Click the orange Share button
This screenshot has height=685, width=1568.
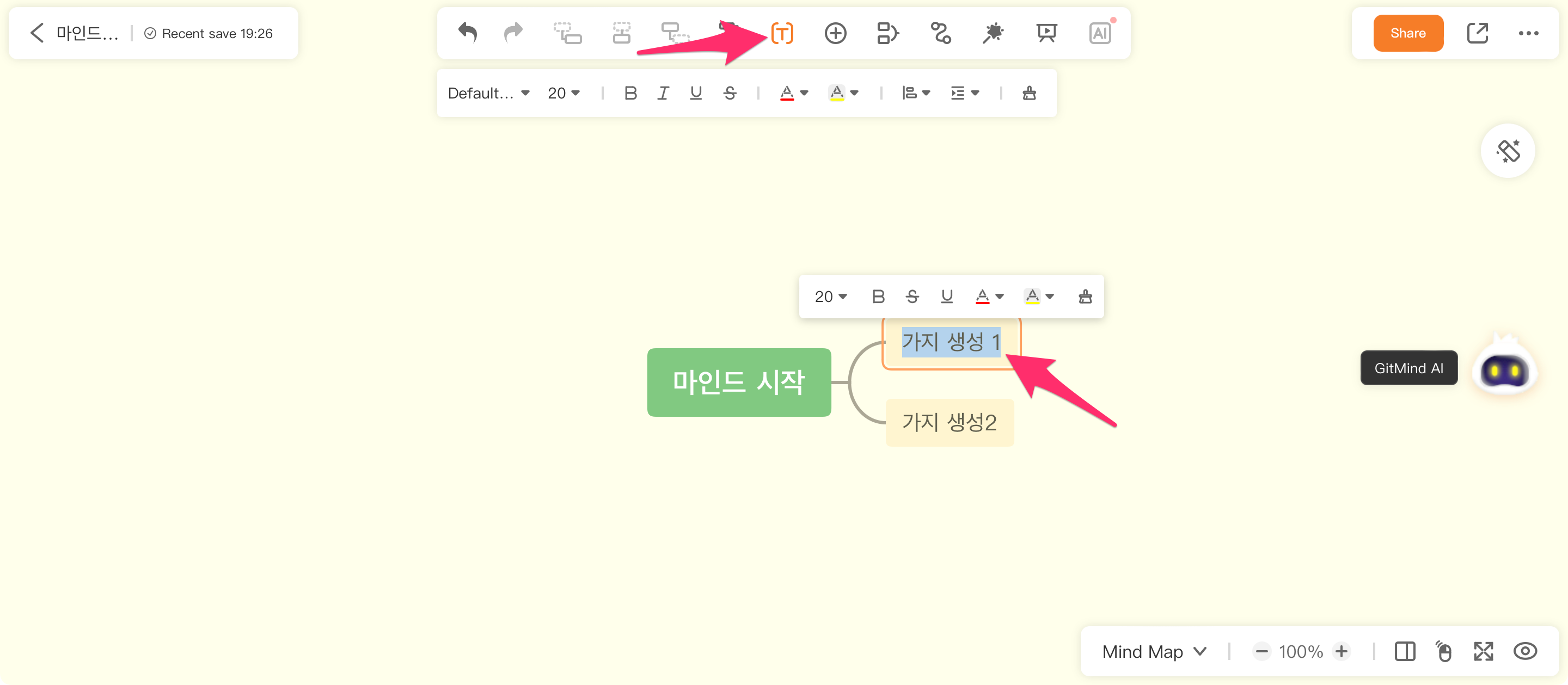(x=1407, y=33)
